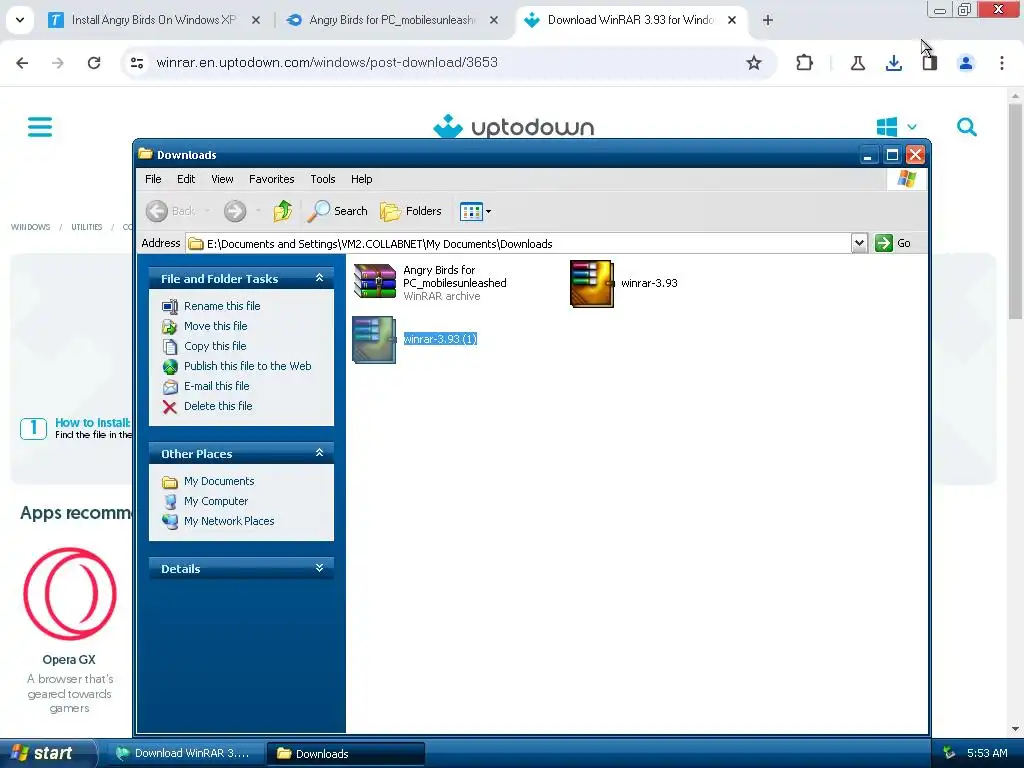Open the View menu
The height and width of the screenshot is (768, 1024).
tap(222, 179)
